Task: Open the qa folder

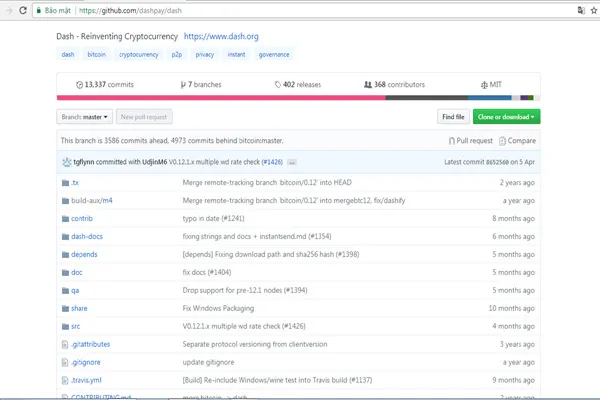Action: click(x=75, y=291)
